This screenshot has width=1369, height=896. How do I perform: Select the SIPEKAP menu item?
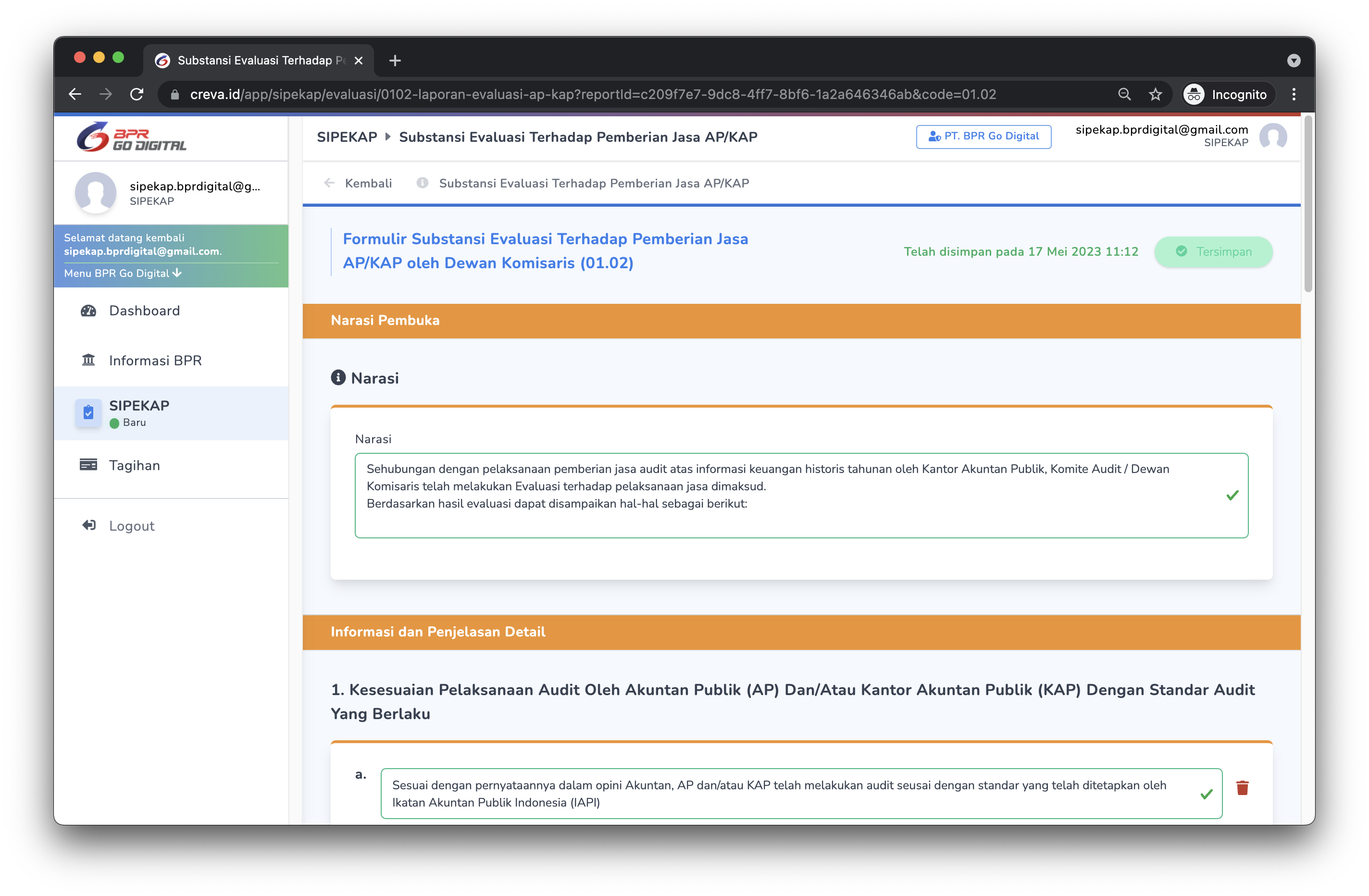point(172,413)
